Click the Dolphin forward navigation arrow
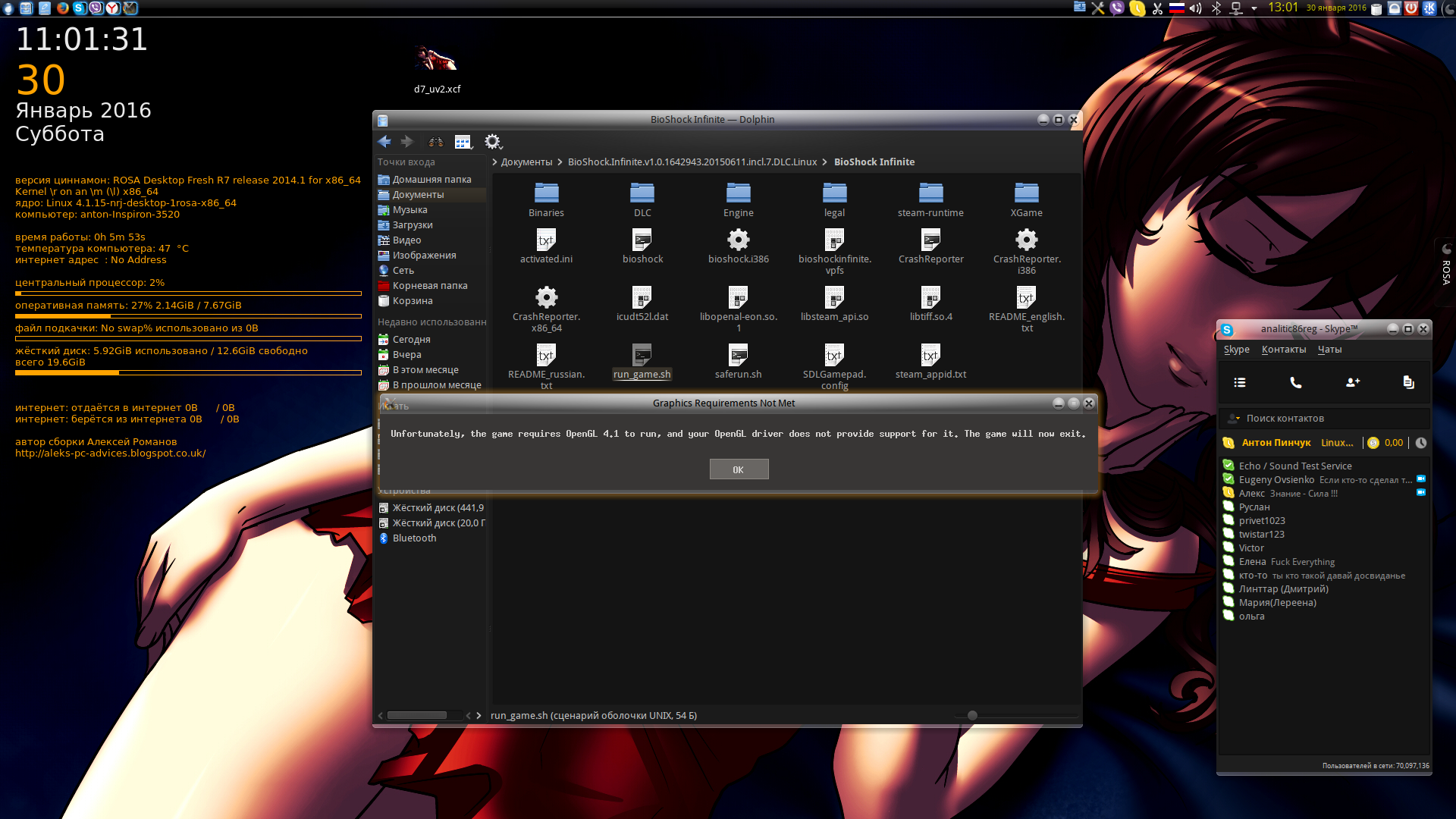Image resolution: width=1456 pixels, height=819 pixels. pyautogui.click(x=407, y=142)
